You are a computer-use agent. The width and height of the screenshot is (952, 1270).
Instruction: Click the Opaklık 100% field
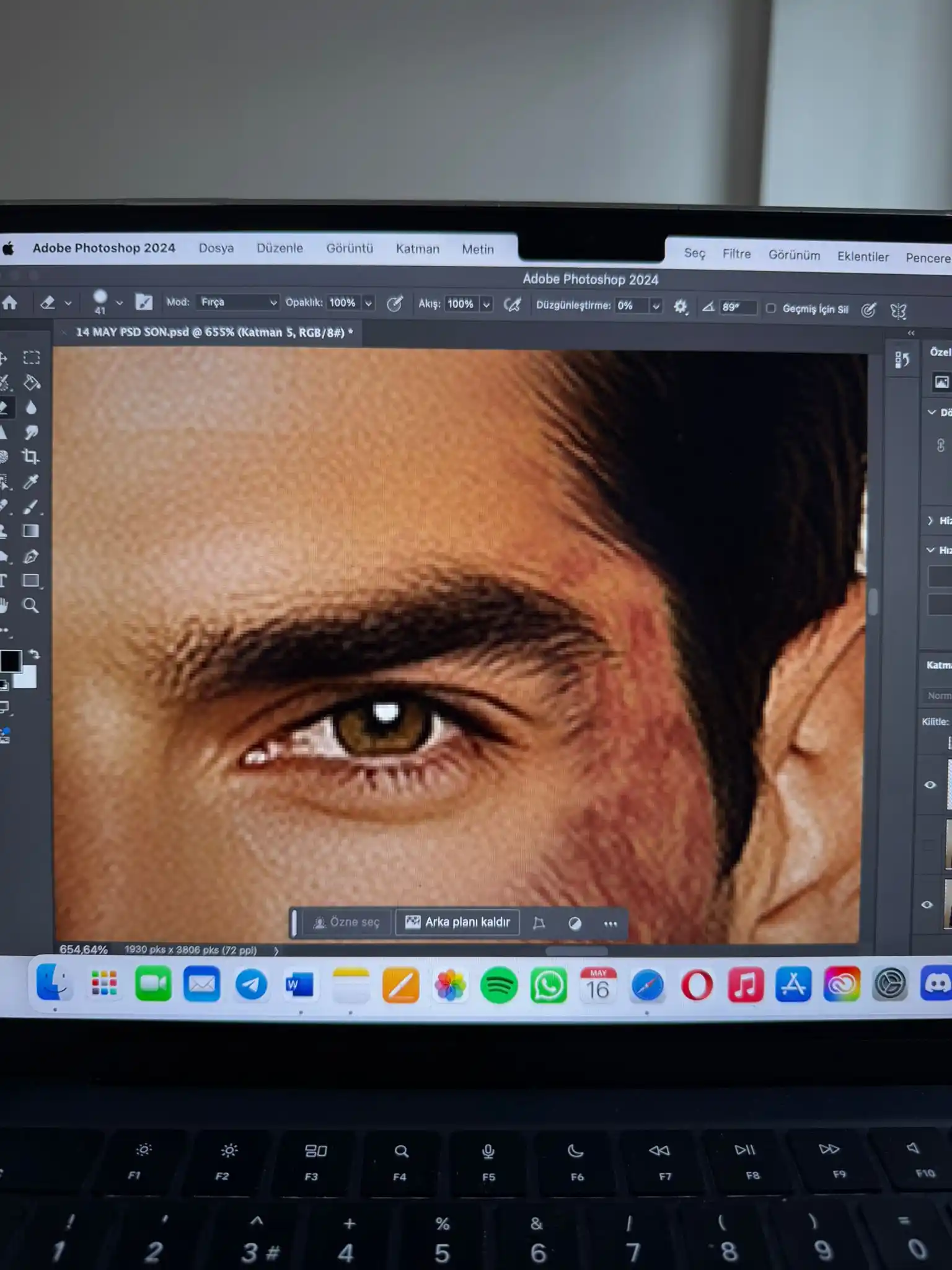[x=343, y=303]
